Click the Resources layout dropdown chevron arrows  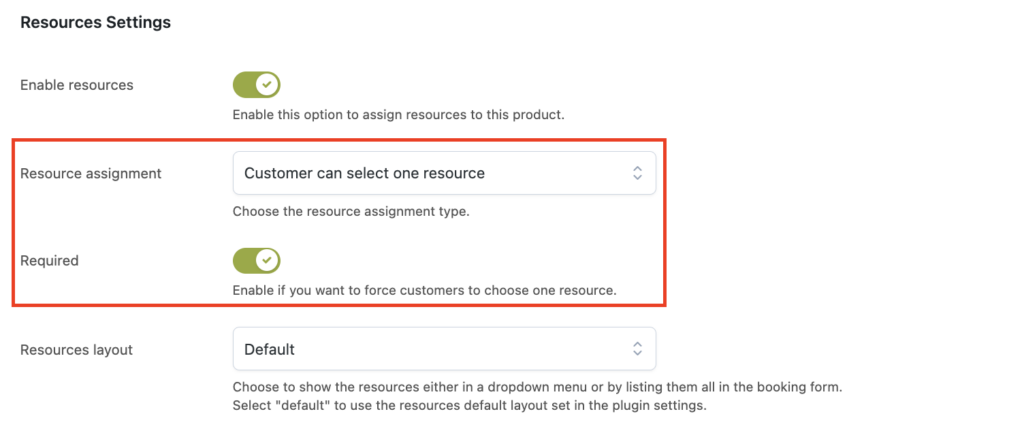(637, 349)
